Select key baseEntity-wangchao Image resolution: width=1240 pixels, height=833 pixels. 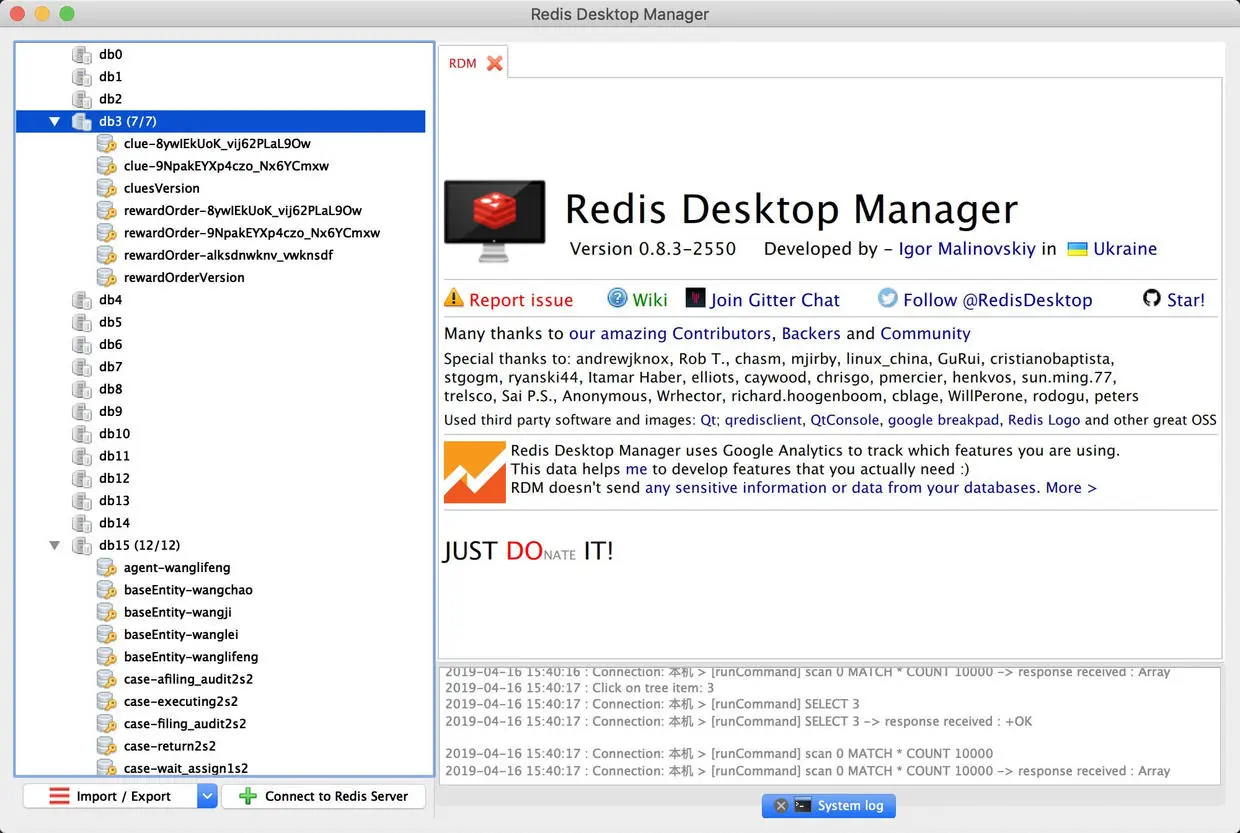click(x=188, y=590)
